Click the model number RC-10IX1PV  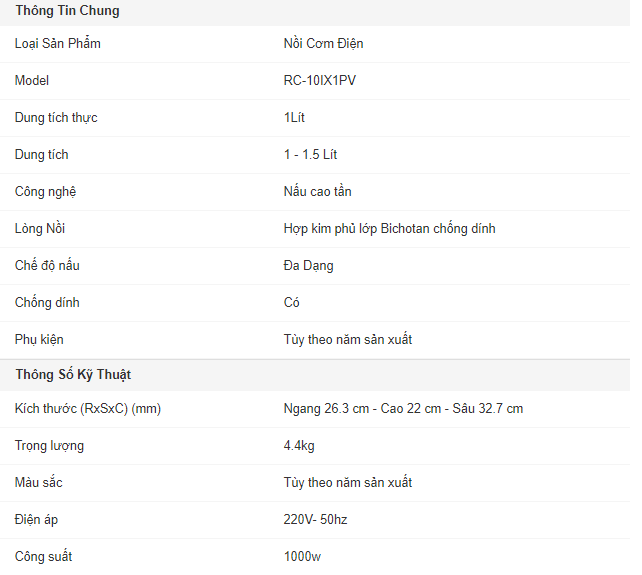(x=319, y=81)
